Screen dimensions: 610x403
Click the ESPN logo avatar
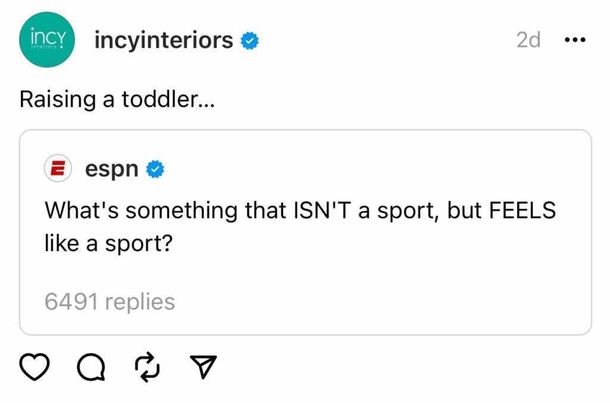click(x=59, y=170)
